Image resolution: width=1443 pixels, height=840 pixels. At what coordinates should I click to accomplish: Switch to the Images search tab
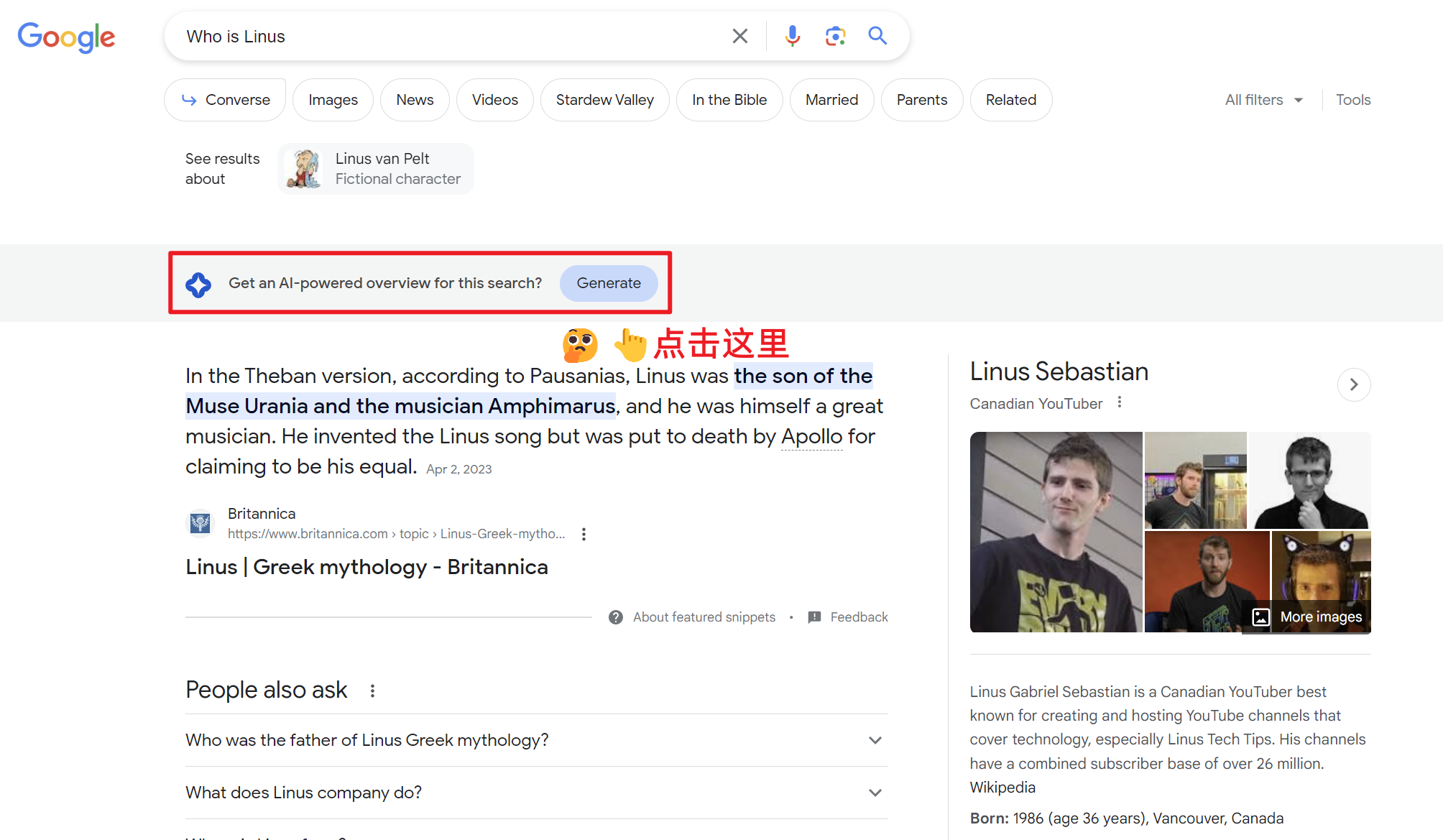[x=333, y=99]
